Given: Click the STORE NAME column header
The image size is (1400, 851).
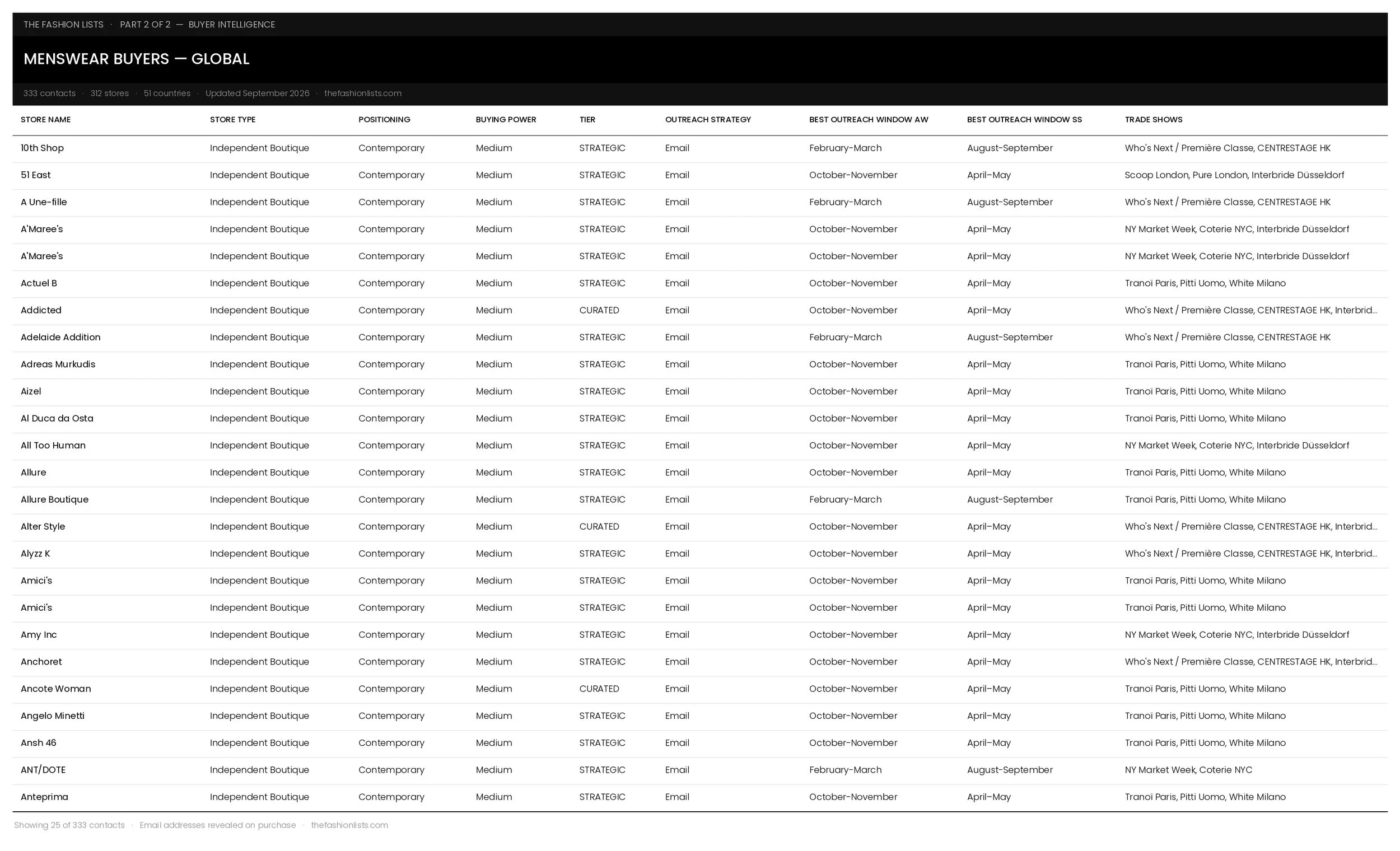Looking at the screenshot, I should coord(45,119).
